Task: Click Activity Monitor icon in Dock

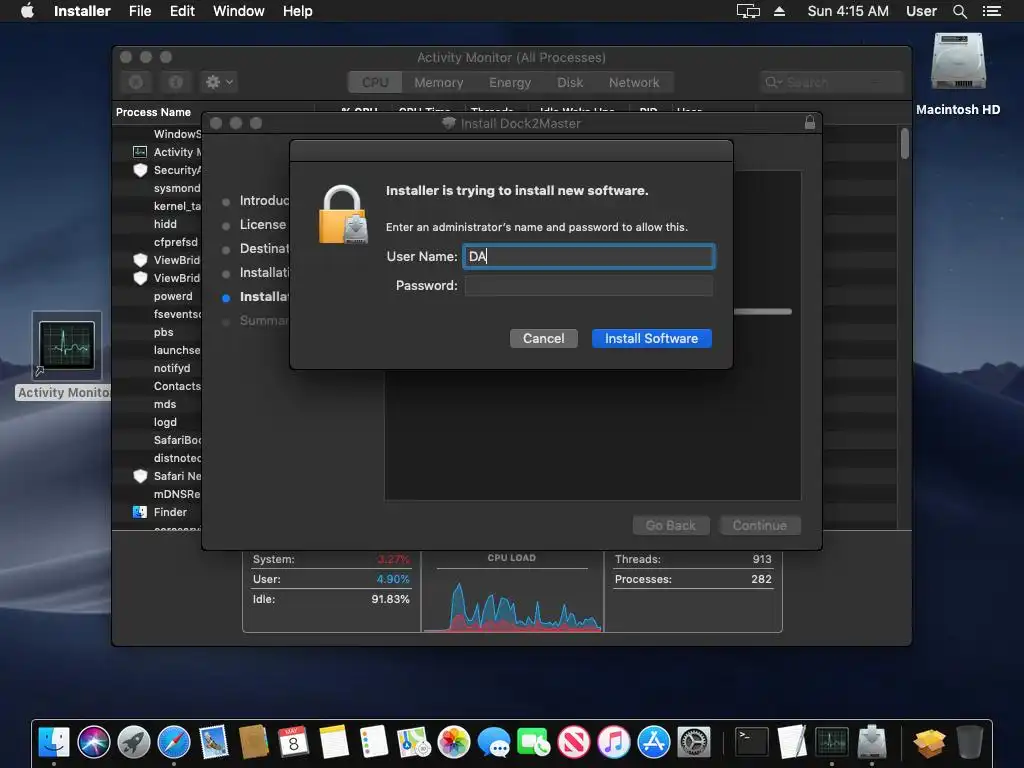Action: (831, 743)
